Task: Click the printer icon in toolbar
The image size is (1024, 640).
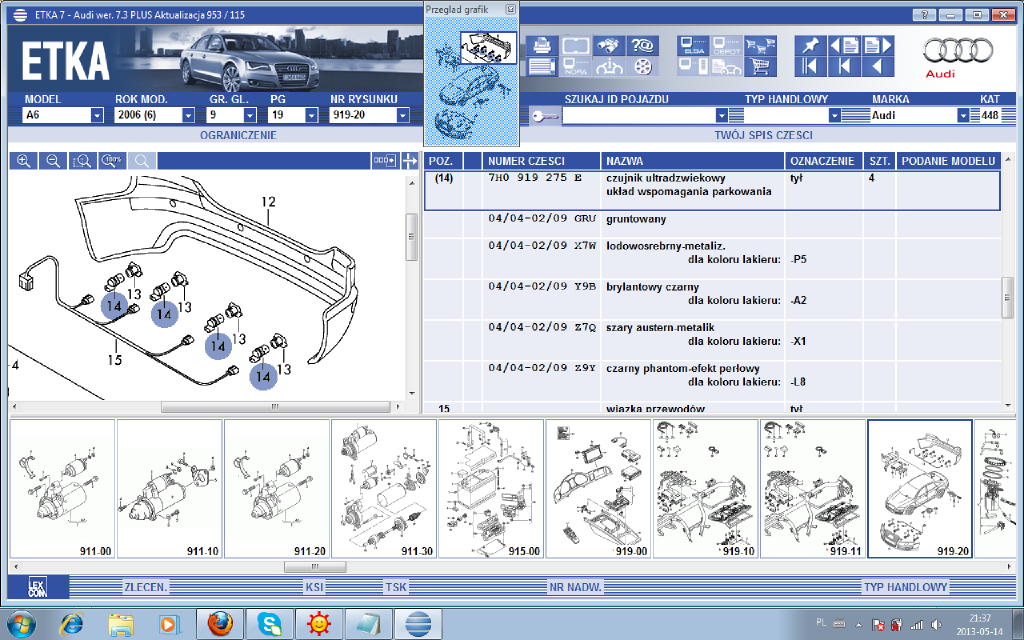Action: pyautogui.click(x=542, y=46)
